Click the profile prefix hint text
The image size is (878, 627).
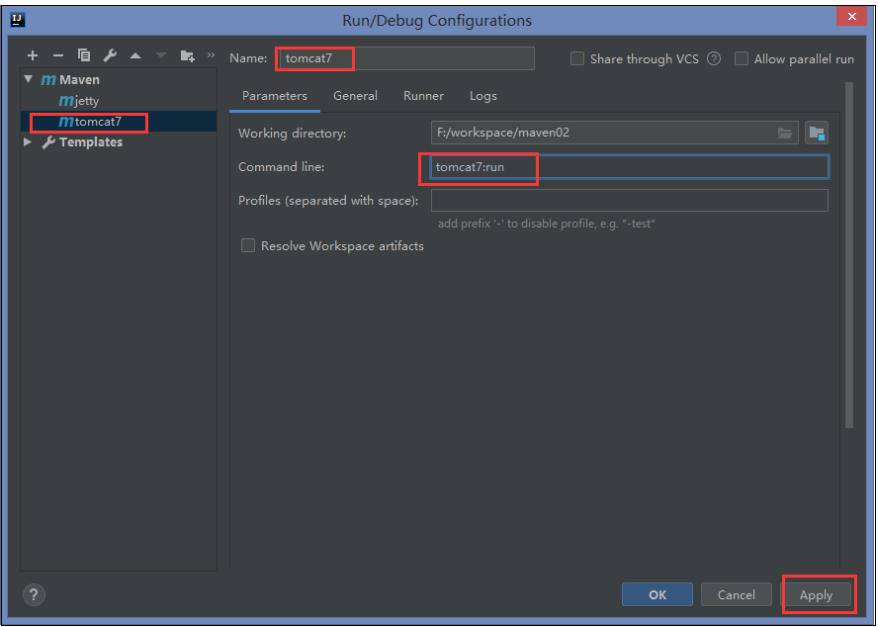(x=547, y=224)
